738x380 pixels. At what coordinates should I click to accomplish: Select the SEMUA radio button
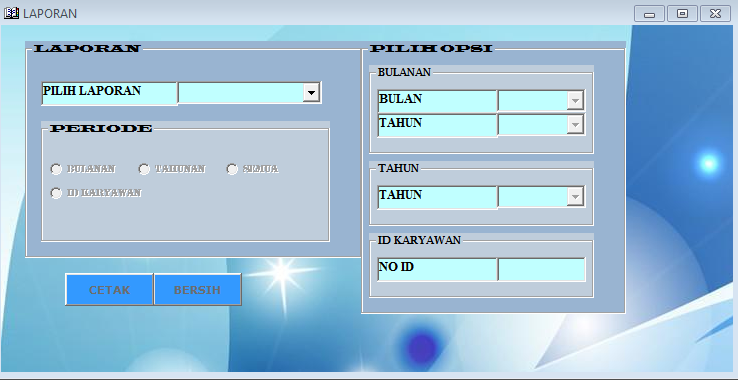pos(232,169)
